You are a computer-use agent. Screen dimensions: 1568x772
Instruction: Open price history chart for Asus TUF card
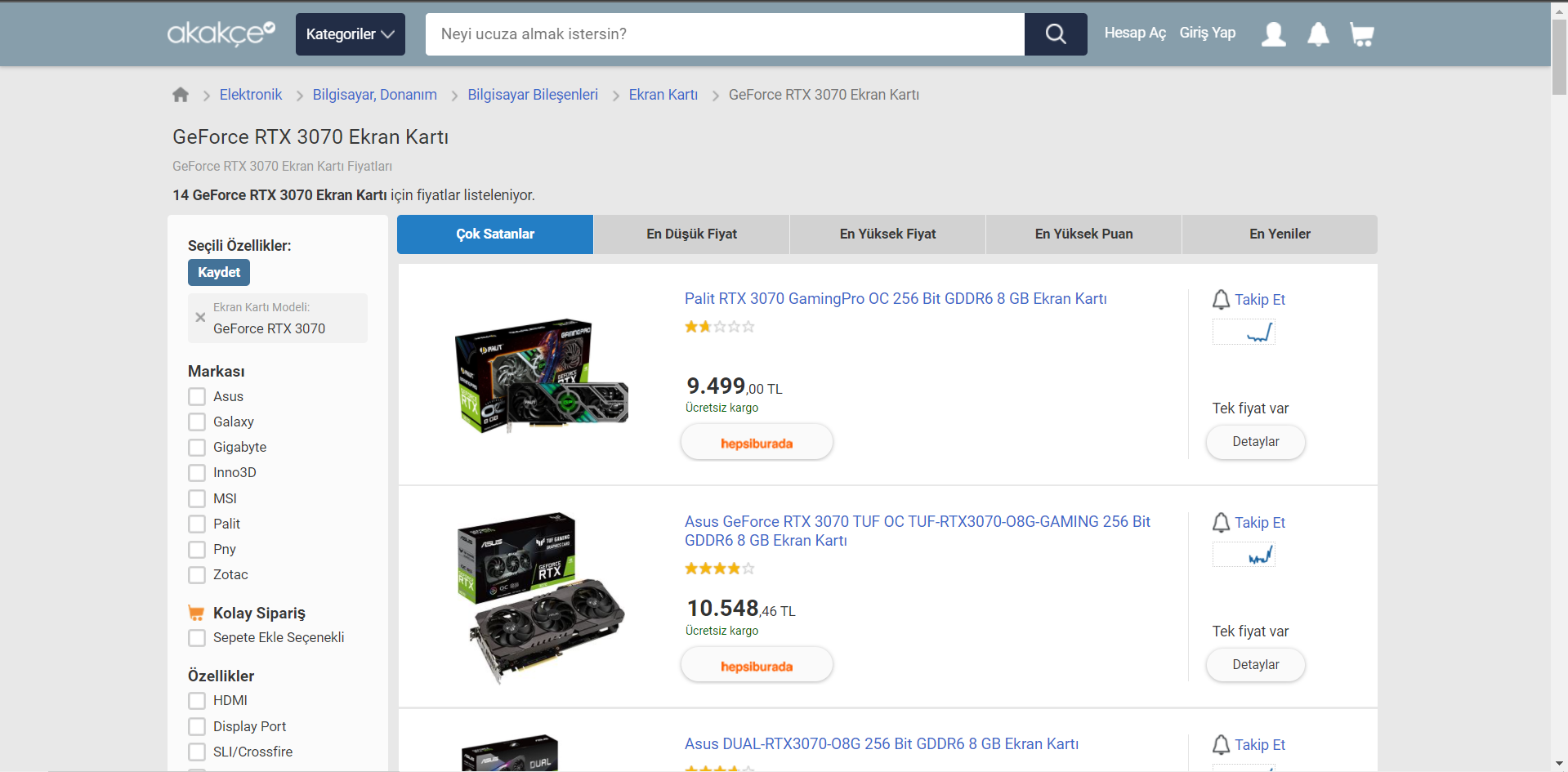[1244, 556]
